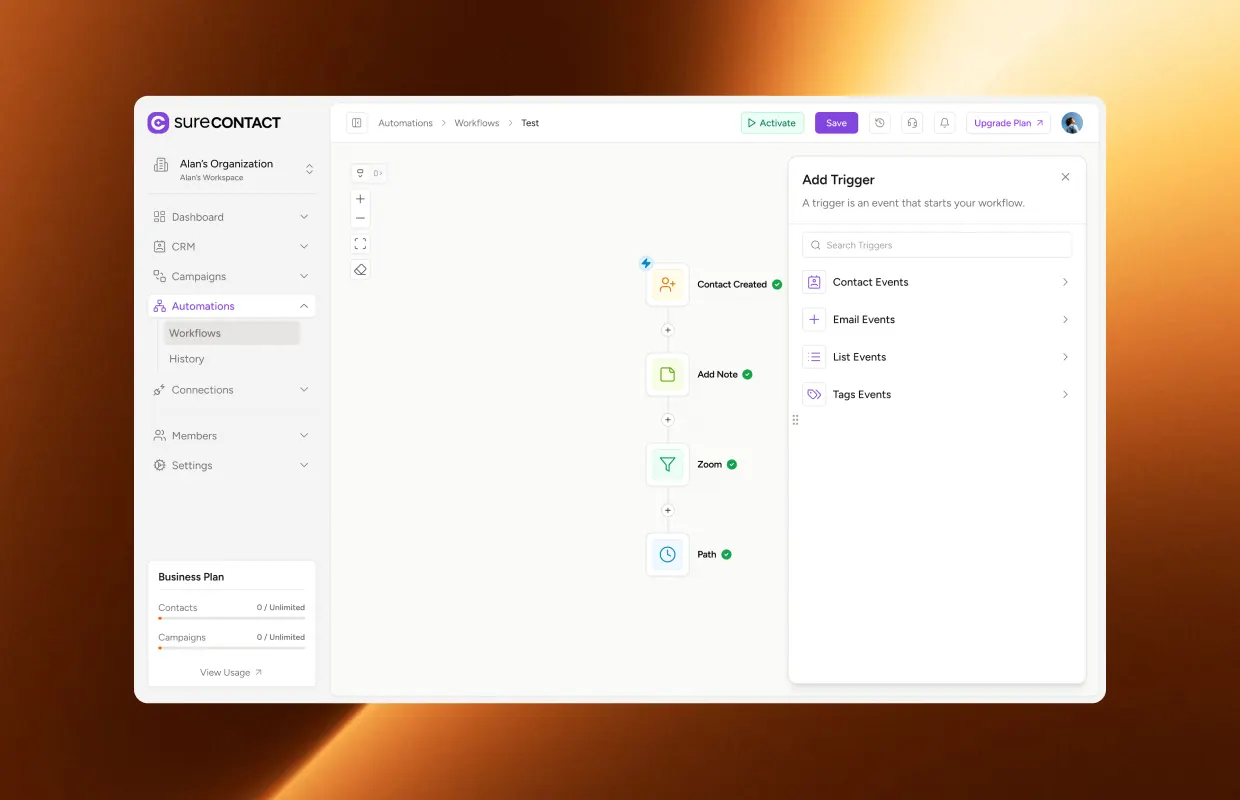Click the Business Plan heading
This screenshot has width=1240, height=800.
(x=191, y=577)
